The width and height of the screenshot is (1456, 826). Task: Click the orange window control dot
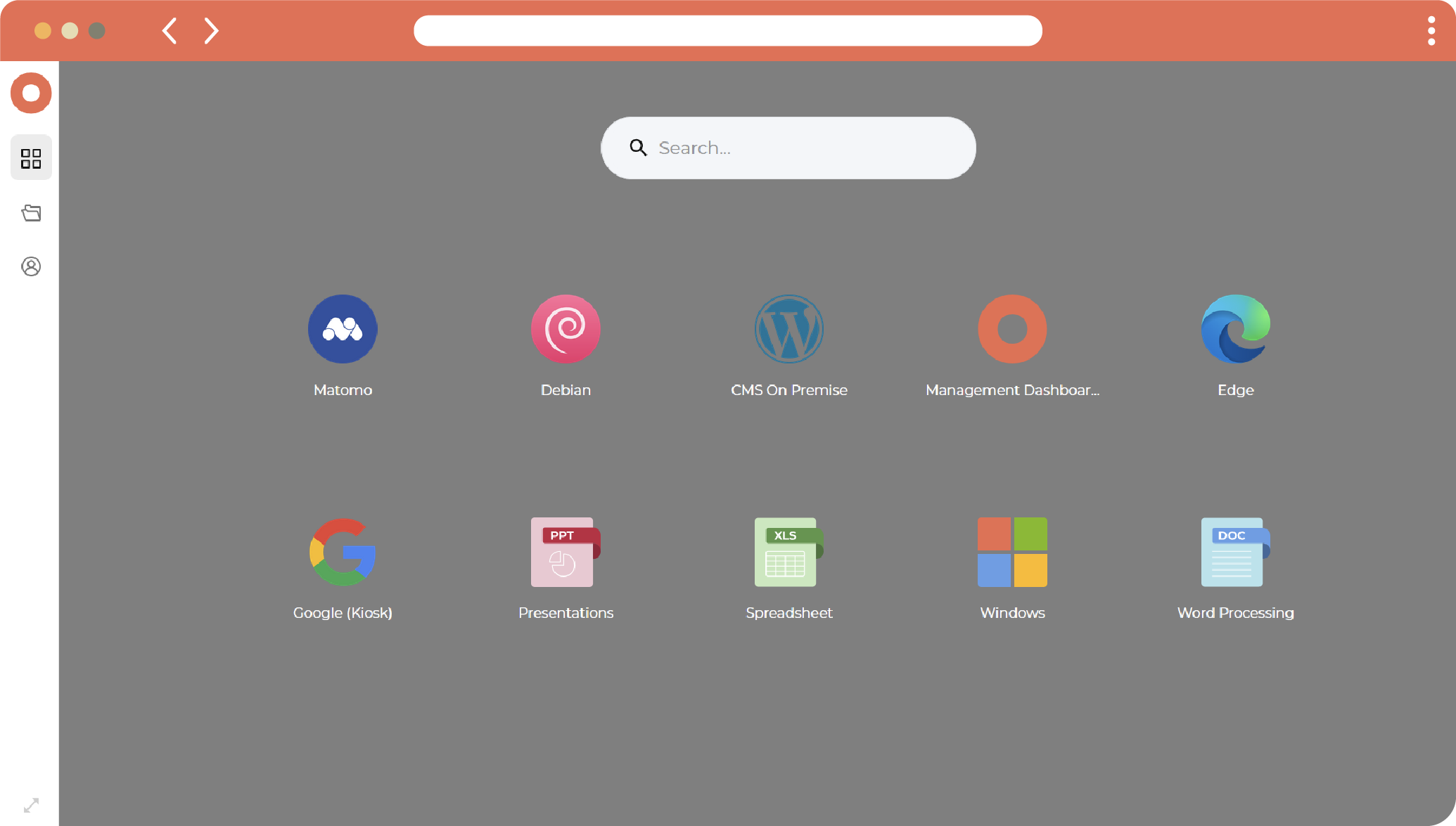pos(43,31)
